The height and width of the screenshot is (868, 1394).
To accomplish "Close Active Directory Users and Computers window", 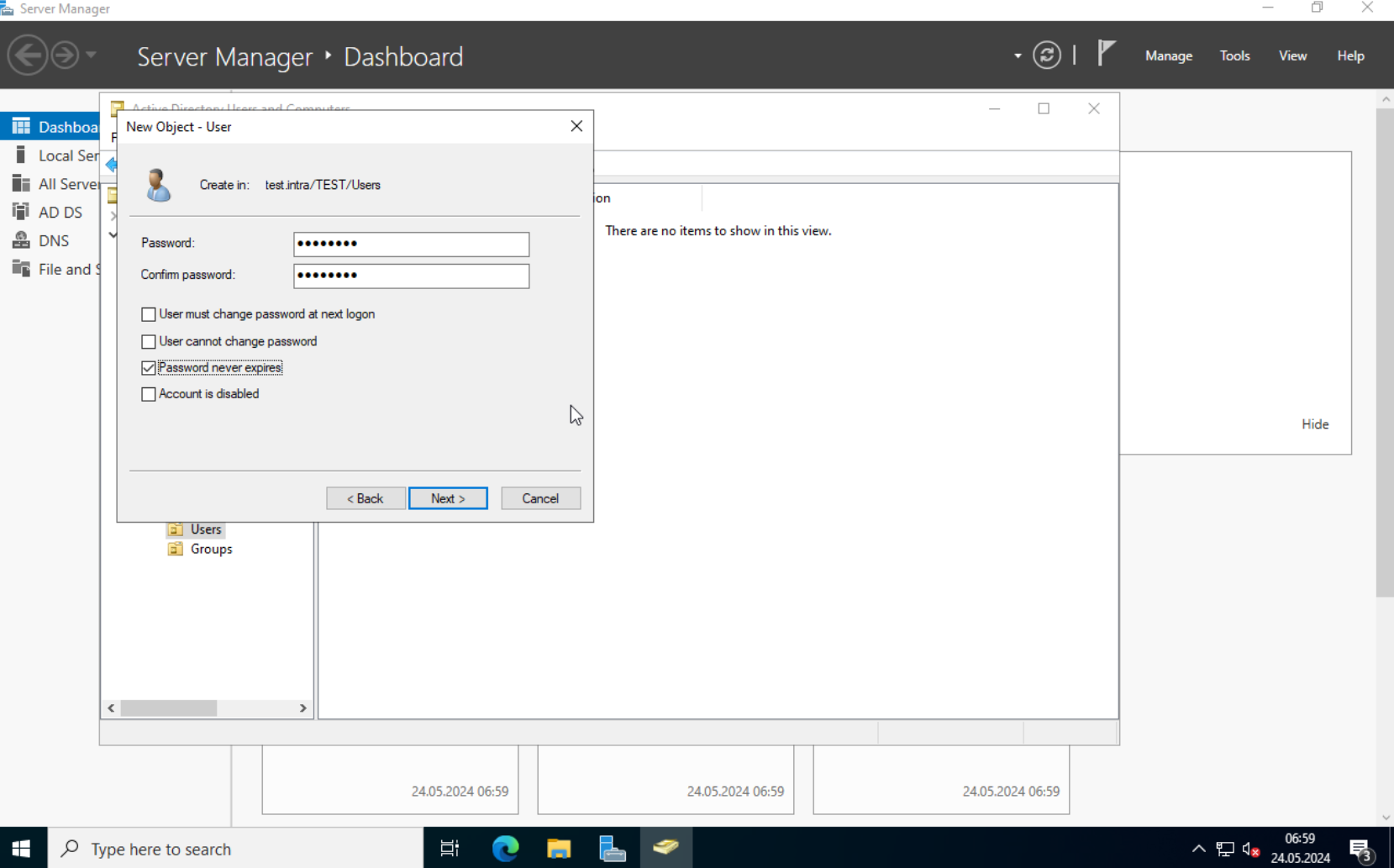I will [x=1093, y=108].
